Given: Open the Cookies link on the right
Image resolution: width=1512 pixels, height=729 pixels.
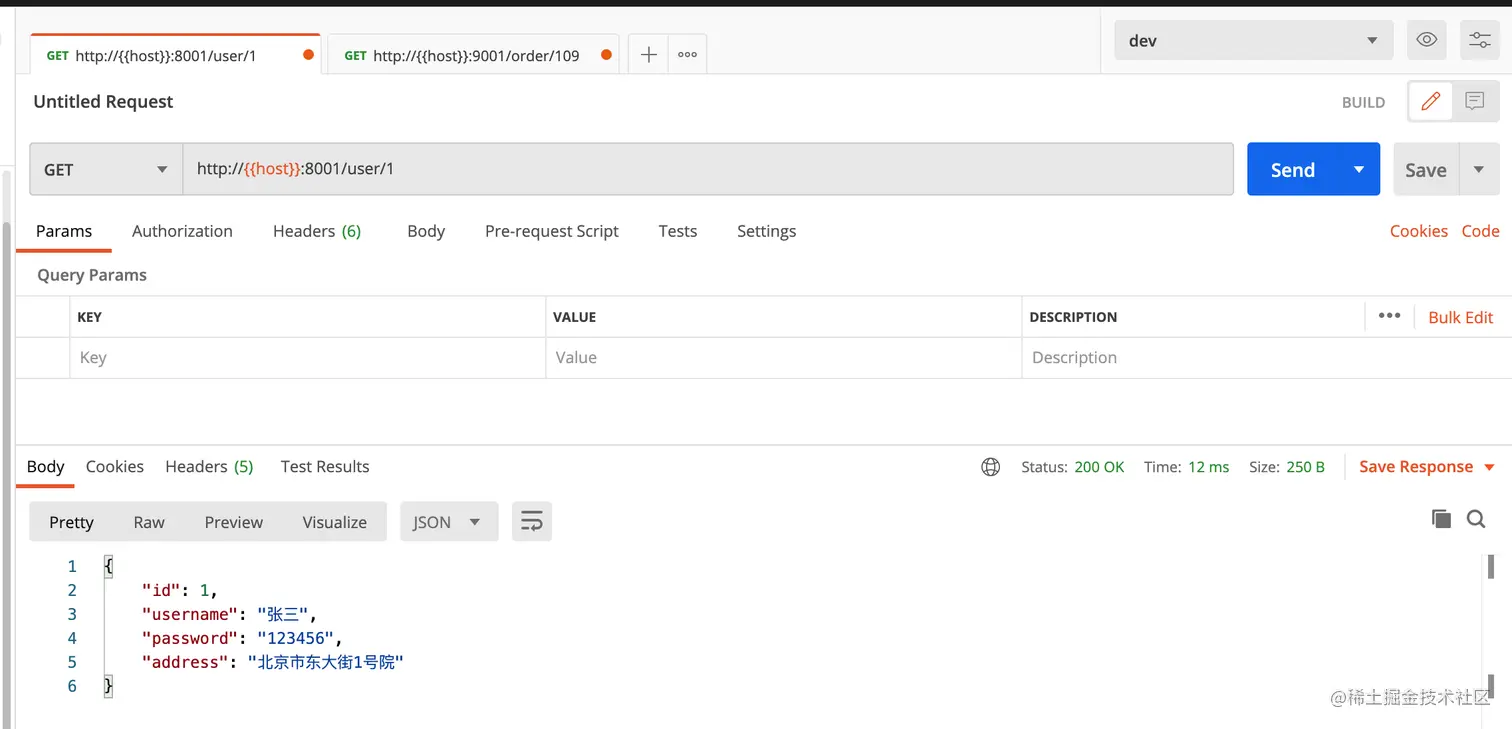Looking at the screenshot, I should pos(1419,231).
